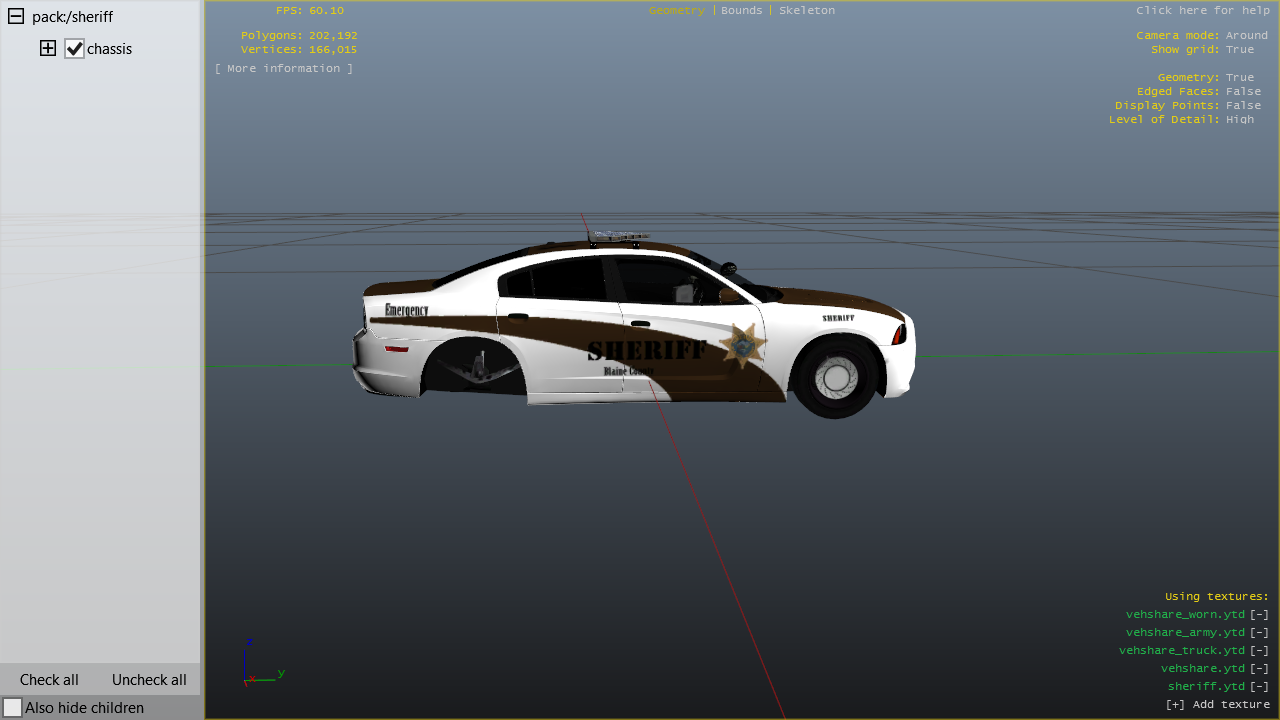This screenshot has height=720, width=1280.
Task: Expand the chassis tree node
Action: [48, 48]
